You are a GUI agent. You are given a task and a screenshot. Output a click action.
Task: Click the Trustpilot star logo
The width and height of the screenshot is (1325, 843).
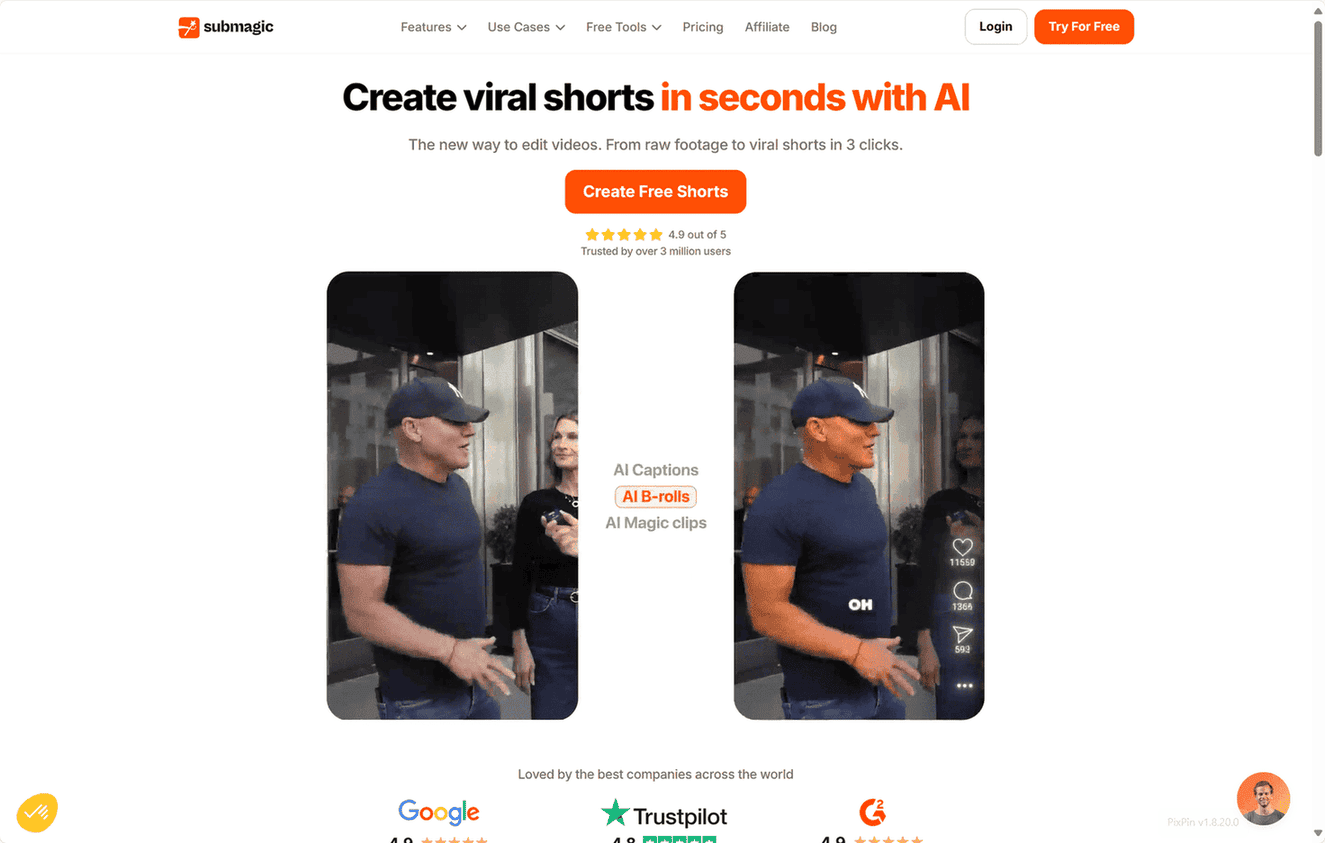click(615, 812)
